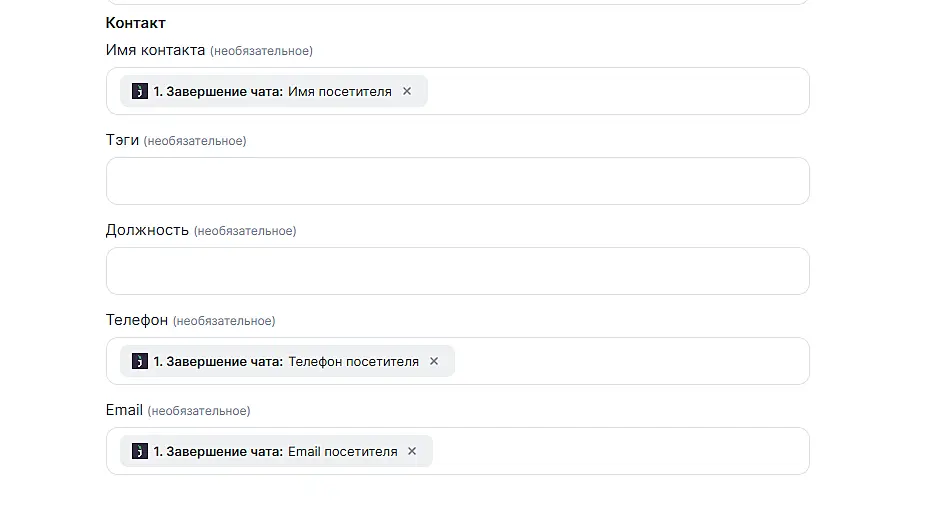The image size is (926, 505).
Task: Click empty space in the Телефон field
Action: coord(630,361)
